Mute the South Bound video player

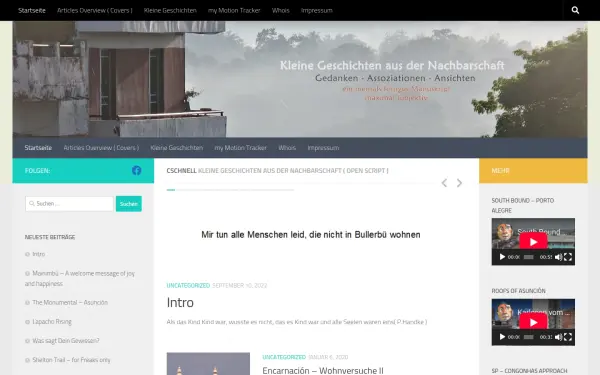point(558,257)
